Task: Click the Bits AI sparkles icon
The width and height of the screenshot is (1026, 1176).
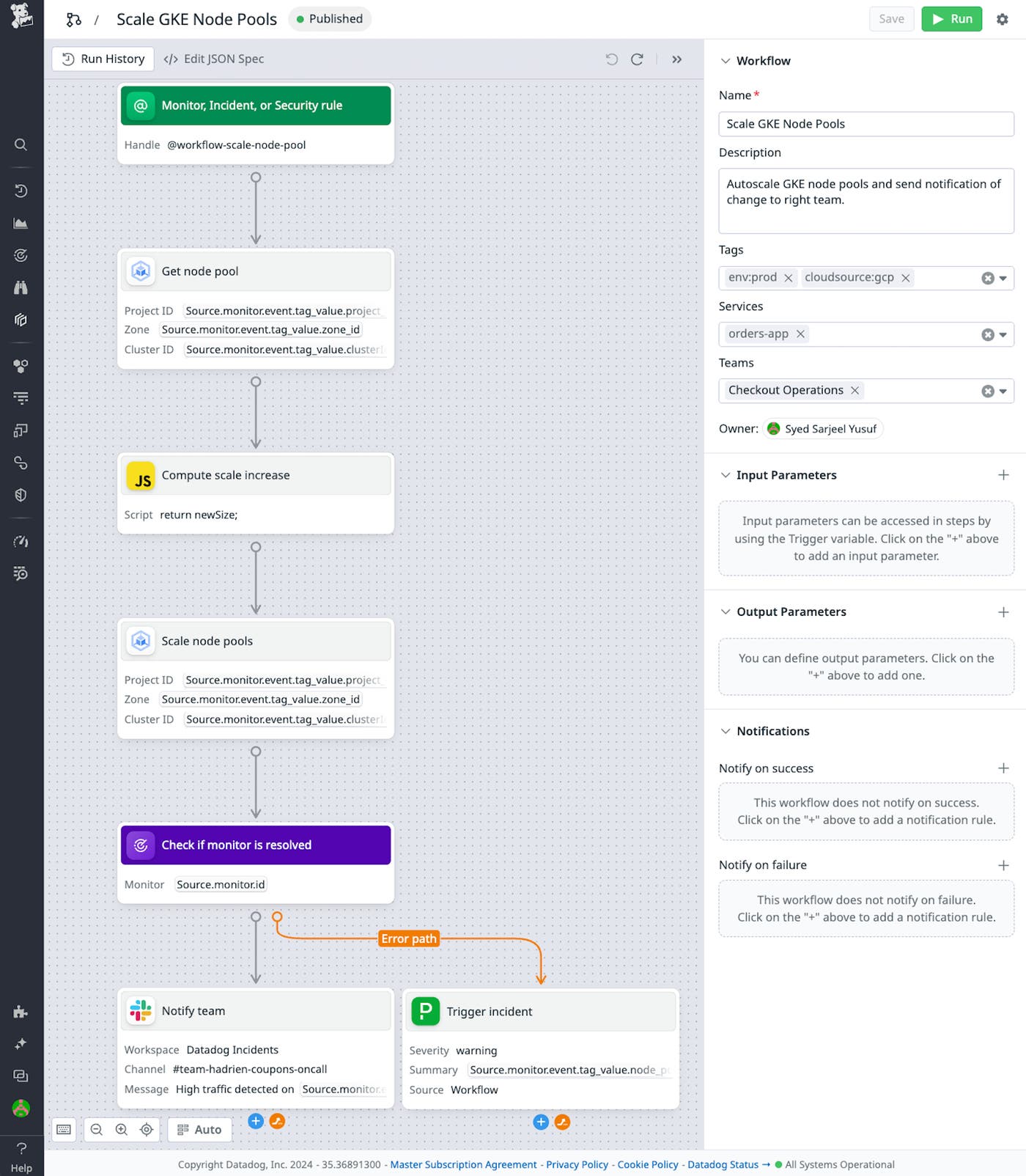Action: pos(21,1043)
